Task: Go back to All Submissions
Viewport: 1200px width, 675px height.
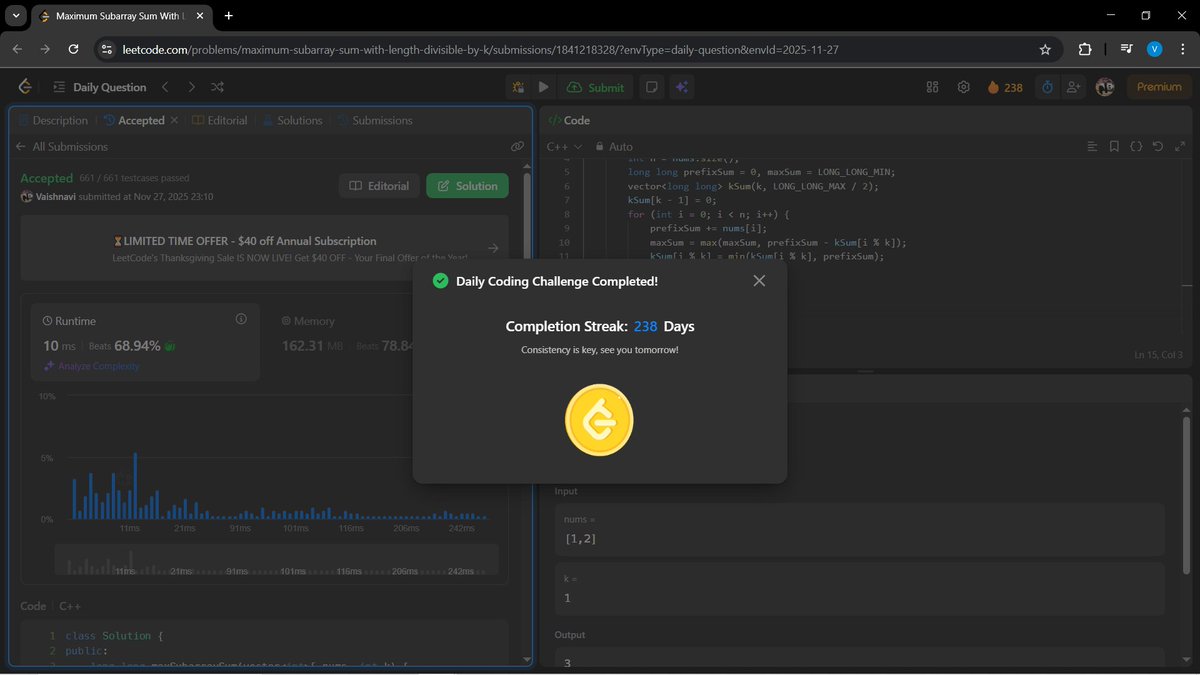Action: [x=62, y=146]
